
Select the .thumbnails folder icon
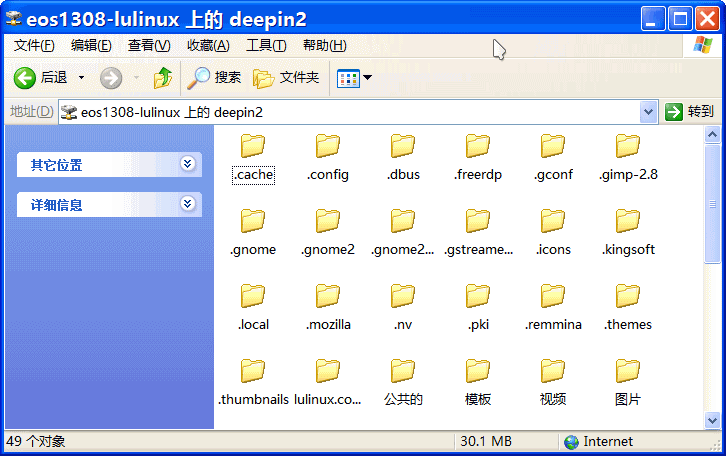253,371
